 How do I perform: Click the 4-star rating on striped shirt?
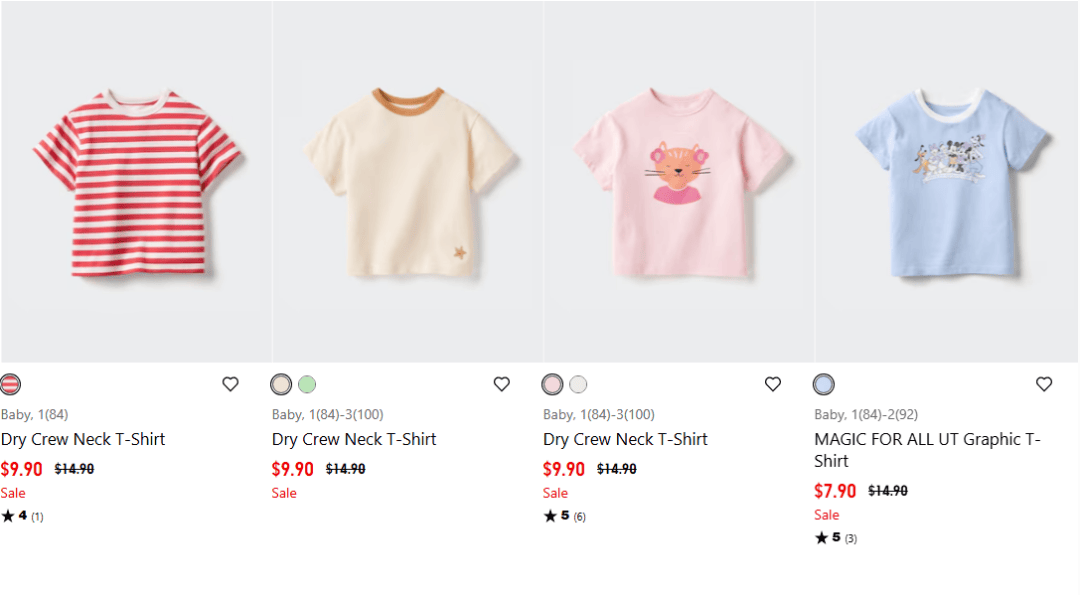(22, 516)
